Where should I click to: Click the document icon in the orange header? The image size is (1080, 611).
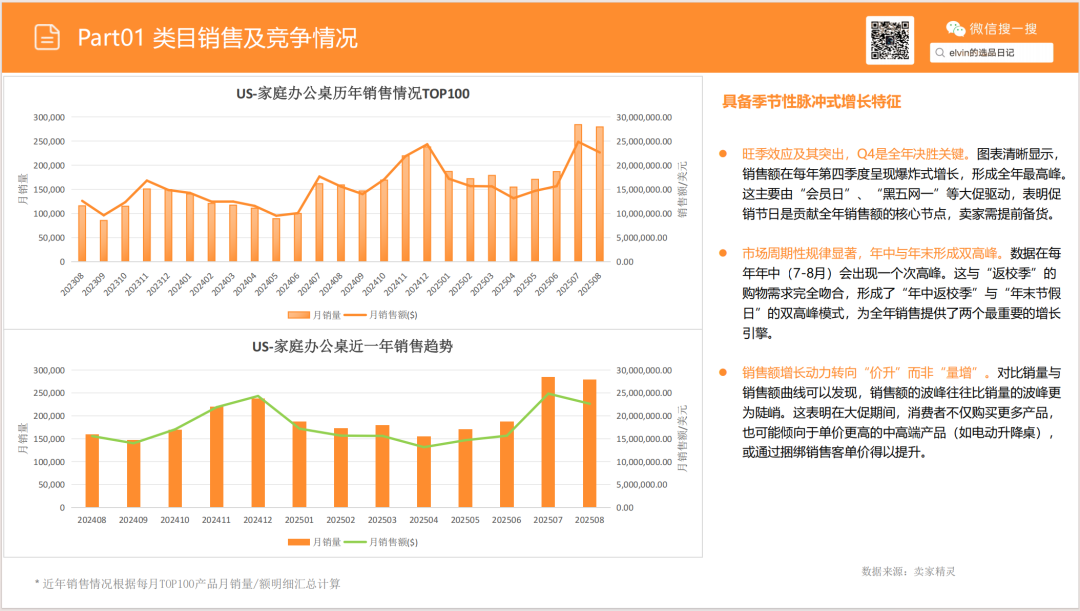pos(47,38)
